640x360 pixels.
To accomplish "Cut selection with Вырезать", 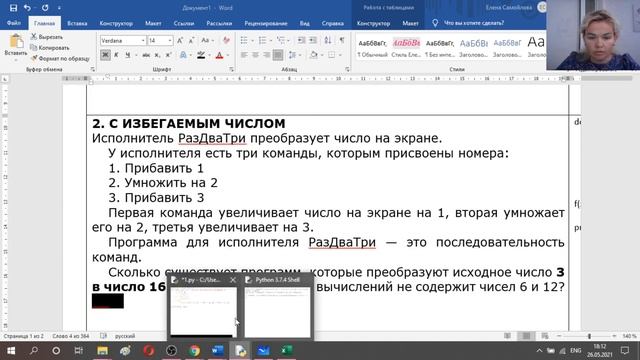I will (x=47, y=37).
